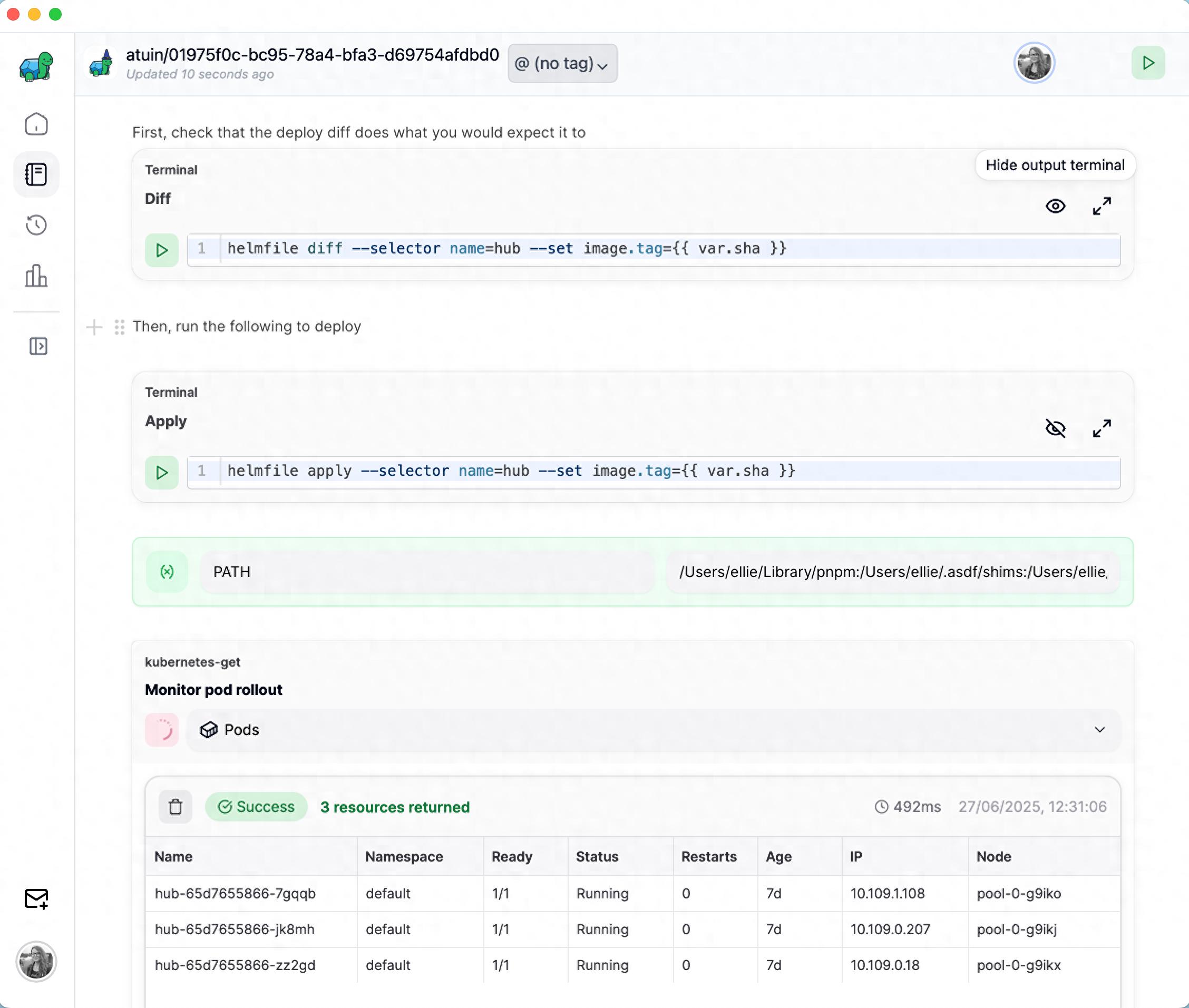Stop the spinning Monitor pod rollout
Screen dimensions: 1189x1008
(x=162, y=730)
